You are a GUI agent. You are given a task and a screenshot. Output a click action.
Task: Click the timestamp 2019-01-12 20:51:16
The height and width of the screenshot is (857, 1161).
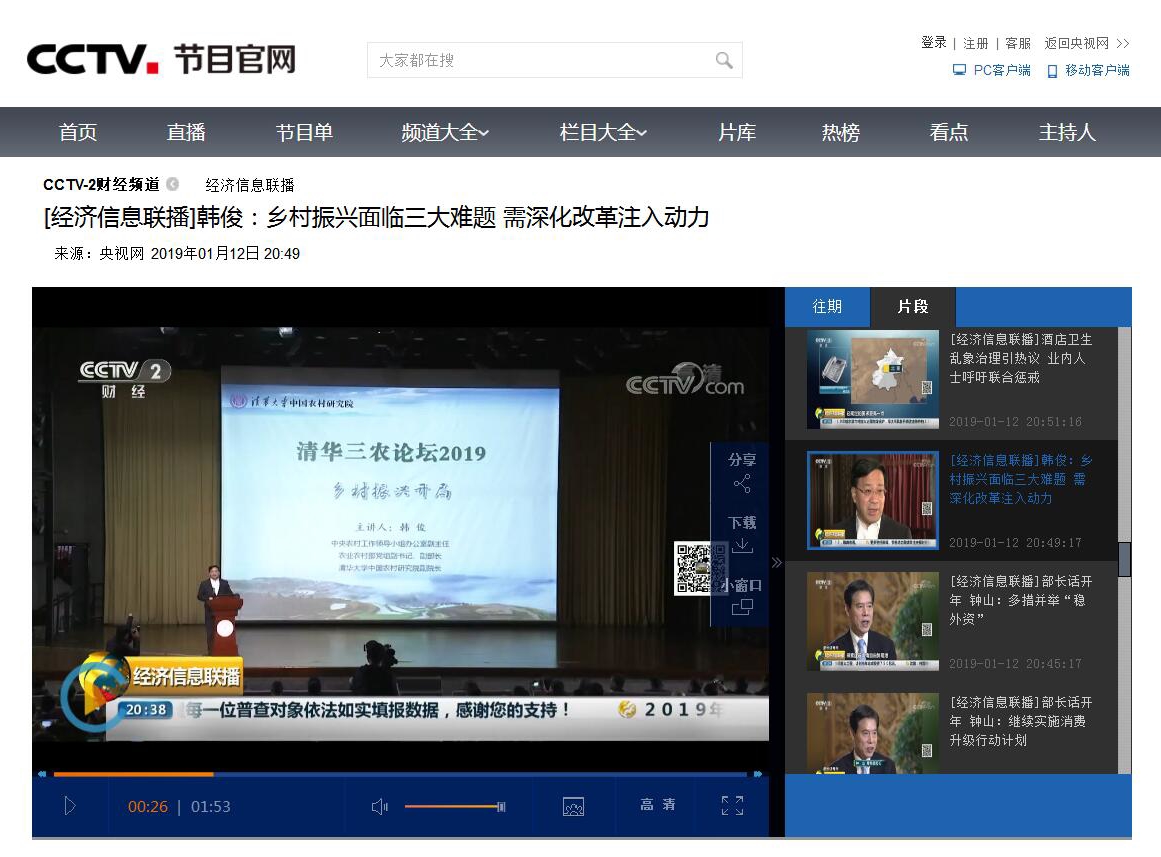click(x=1015, y=421)
